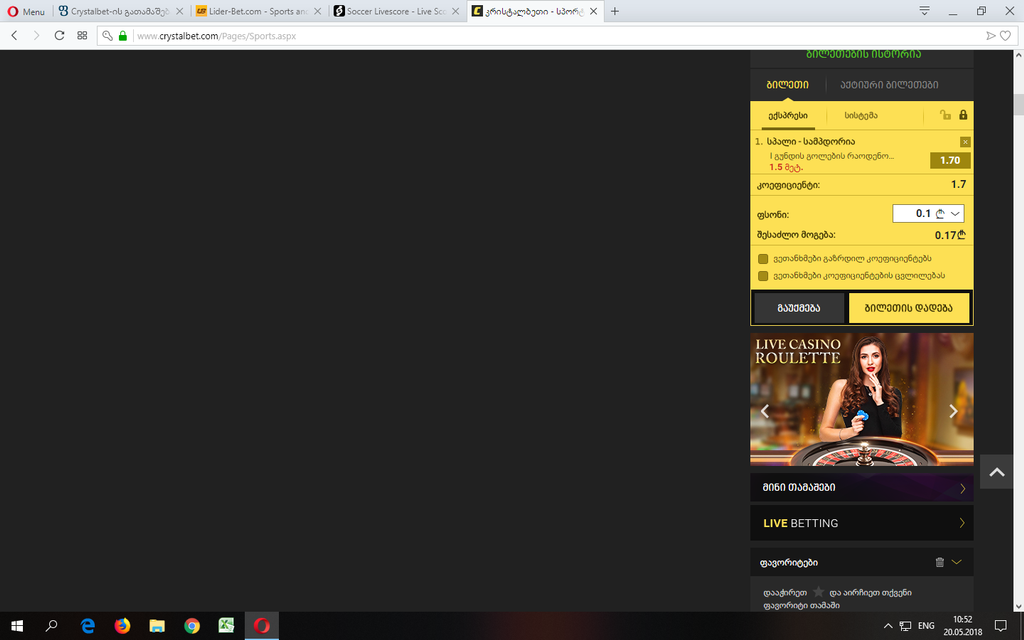
Task: Click the trash icon in ფავორიტები
Action: 940,562
